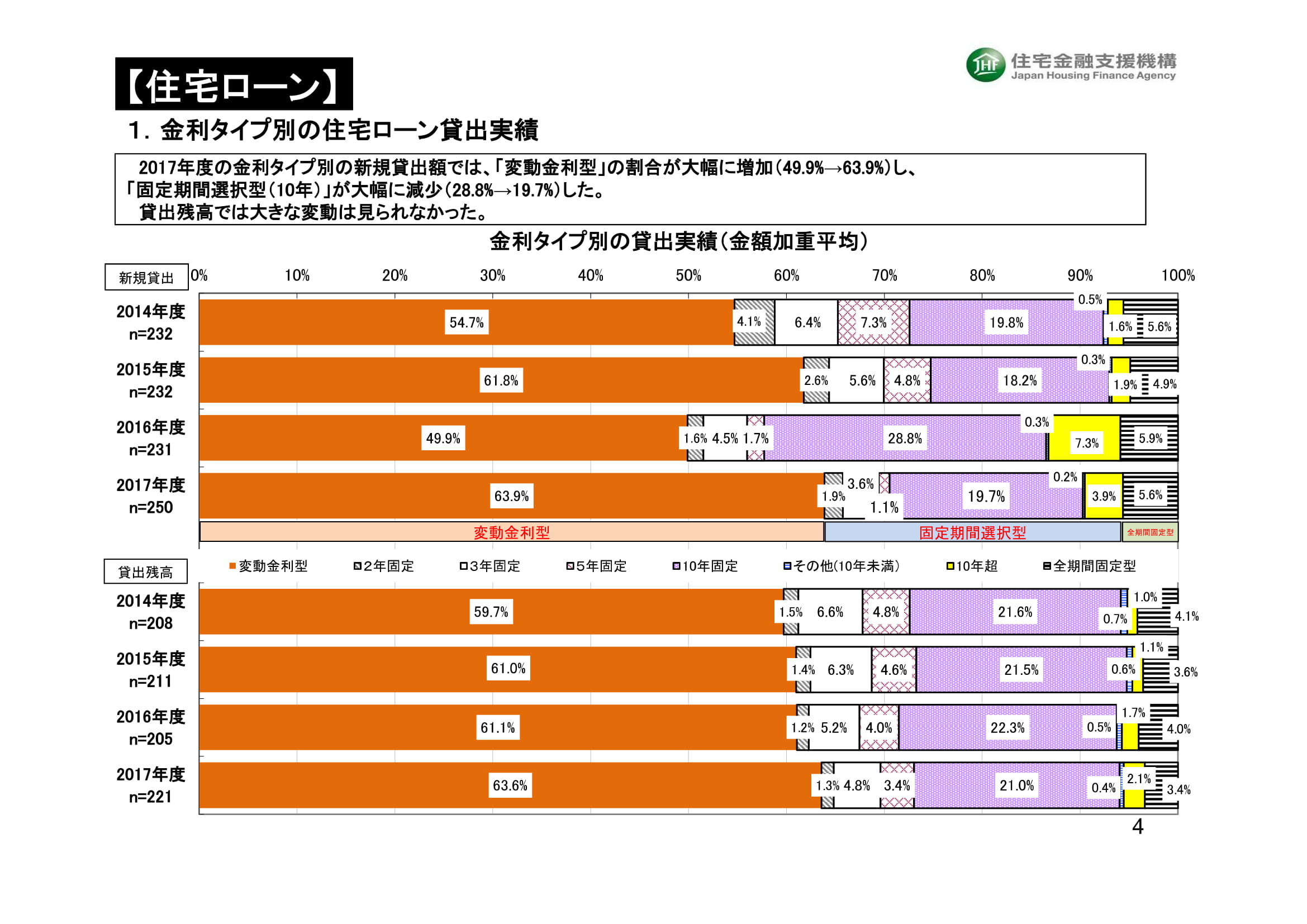The width and height of the screenshot is (1307, 924).
Task: Select the 新規貸出 label box
Action: pyautogui.click(x=147, y=278)
